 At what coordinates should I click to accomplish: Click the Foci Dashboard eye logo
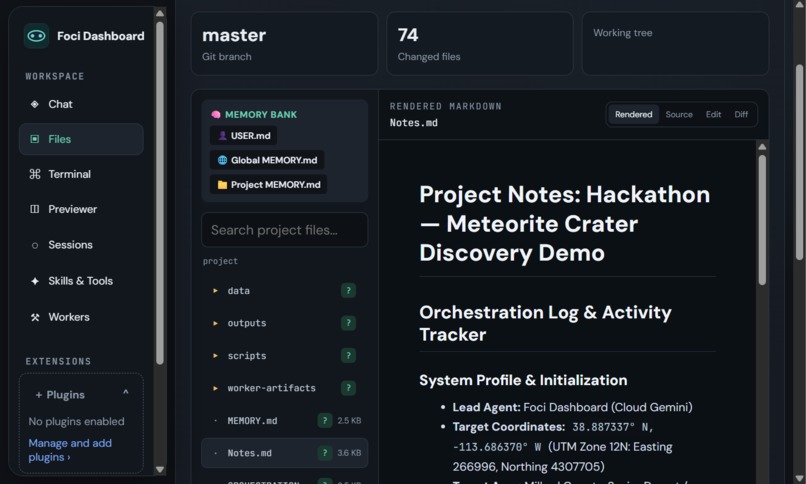coord(36,36)
